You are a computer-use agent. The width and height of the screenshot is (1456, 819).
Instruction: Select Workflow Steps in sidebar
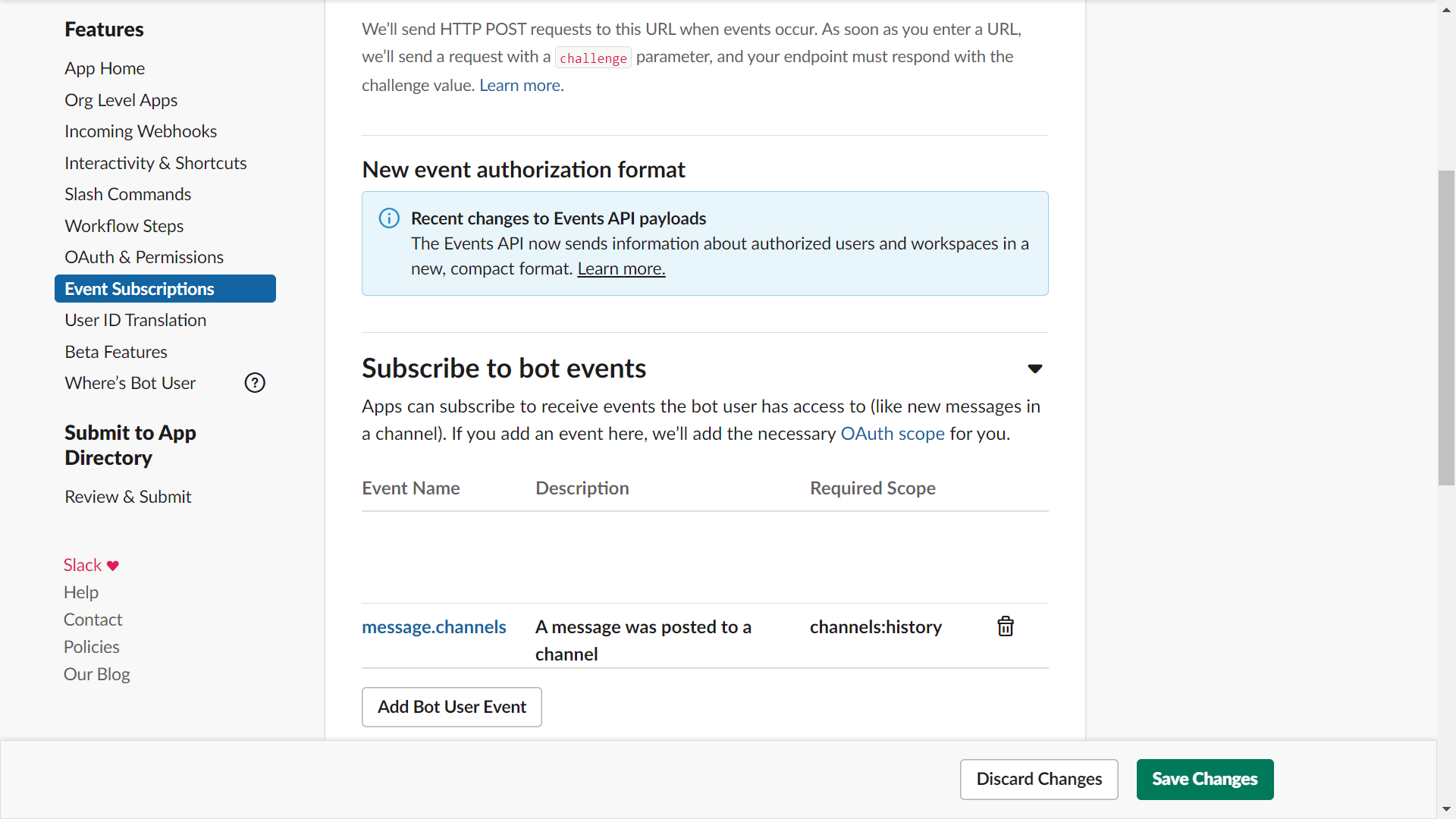(124, 226)
